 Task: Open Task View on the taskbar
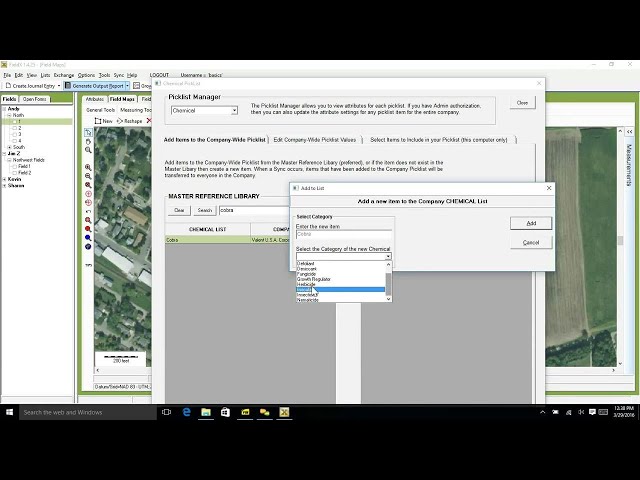click(x=167, y=412)
